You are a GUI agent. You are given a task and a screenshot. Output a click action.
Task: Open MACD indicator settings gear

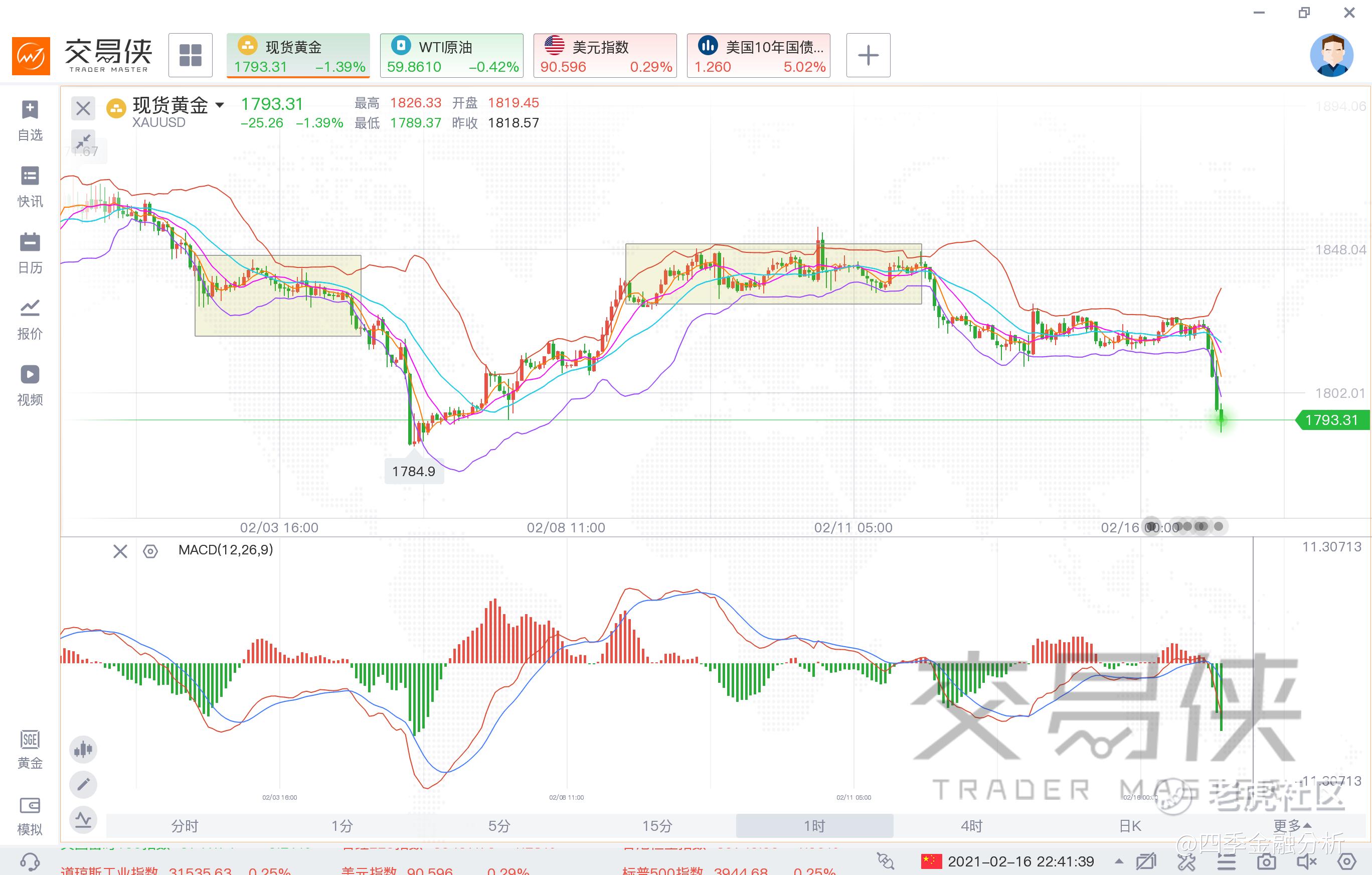click(x=150, y=551)
